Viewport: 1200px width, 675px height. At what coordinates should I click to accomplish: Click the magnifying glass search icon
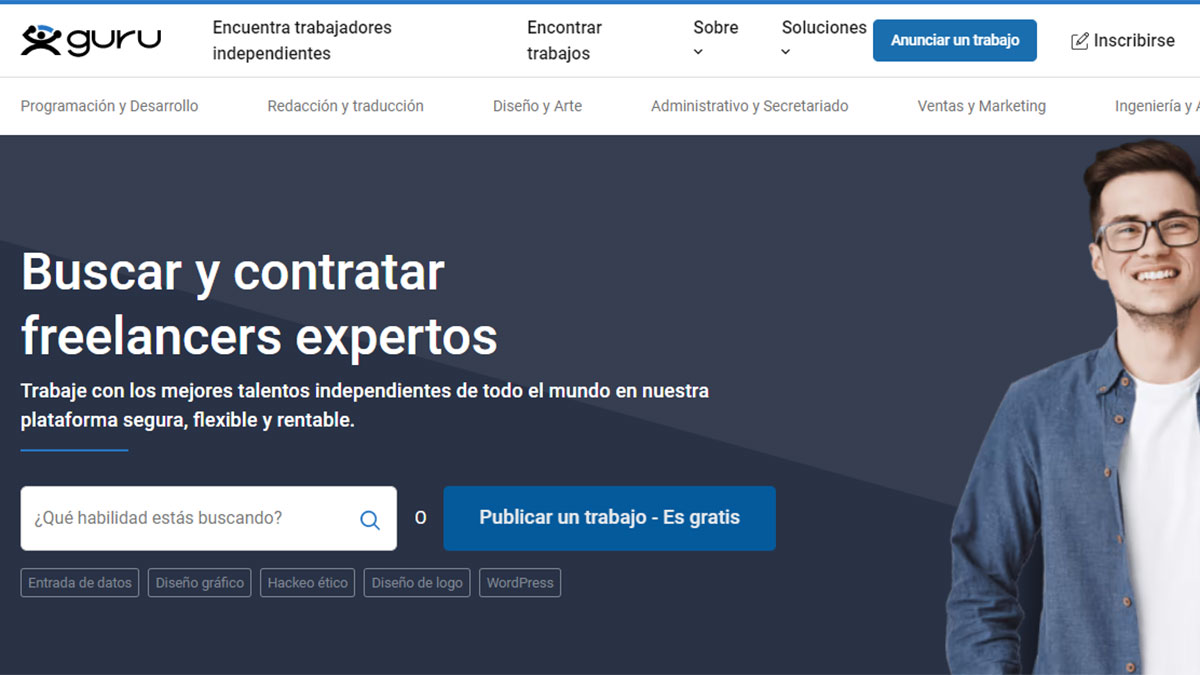tap(370, 519)
